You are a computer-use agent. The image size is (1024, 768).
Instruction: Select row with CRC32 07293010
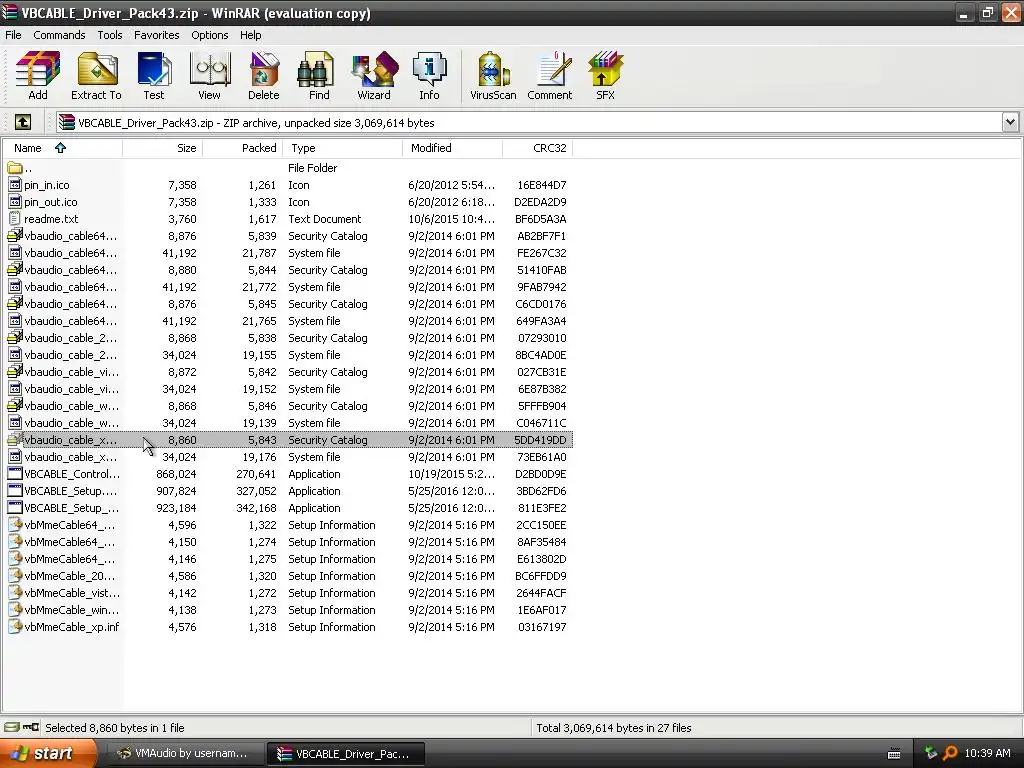[x=287, y=338]
